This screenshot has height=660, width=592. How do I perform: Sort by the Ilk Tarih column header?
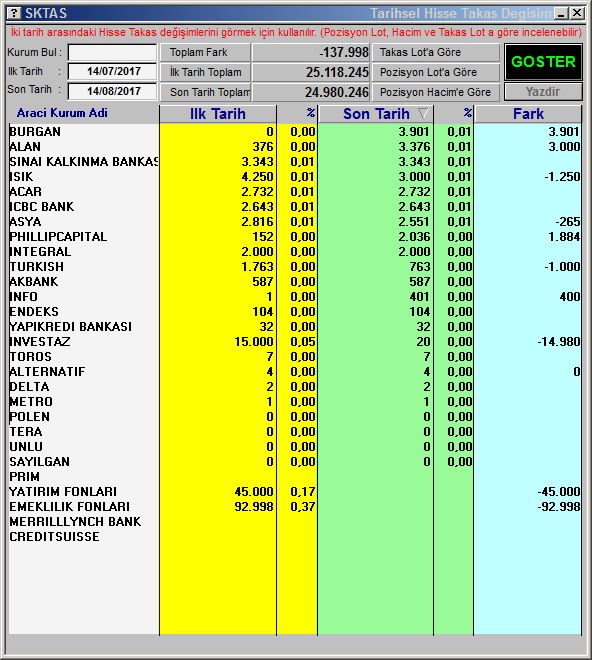218,114
